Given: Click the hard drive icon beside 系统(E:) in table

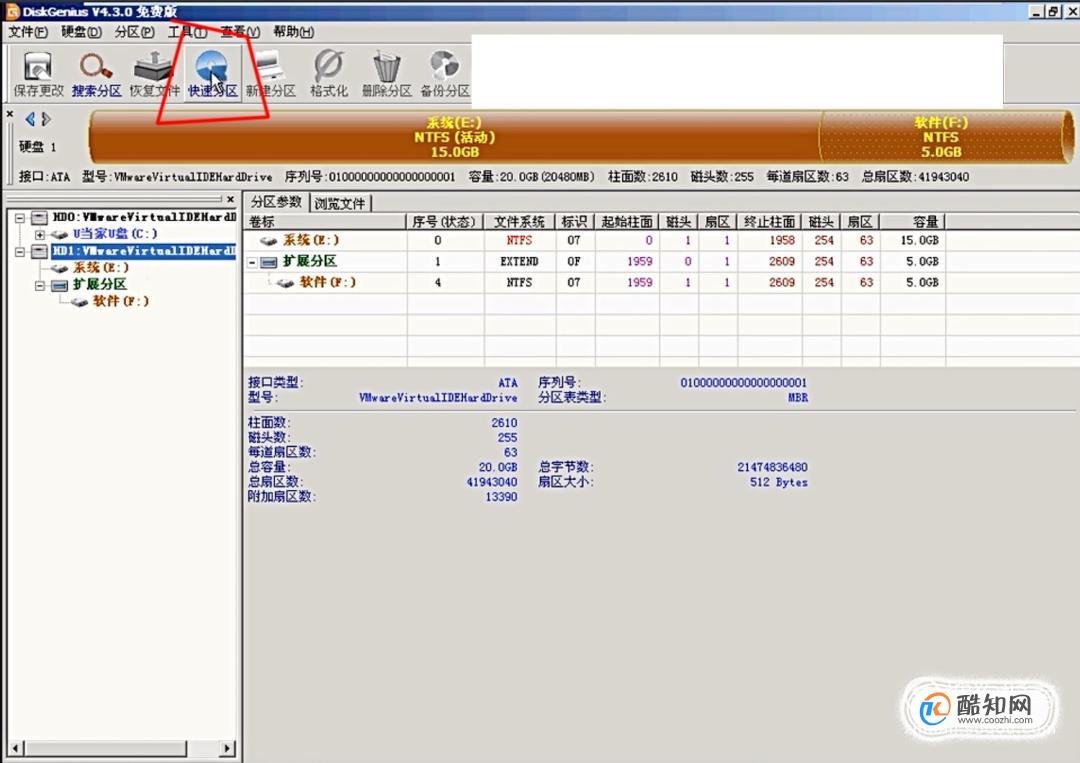Looking at the screenshot, I should coord(269,240).
